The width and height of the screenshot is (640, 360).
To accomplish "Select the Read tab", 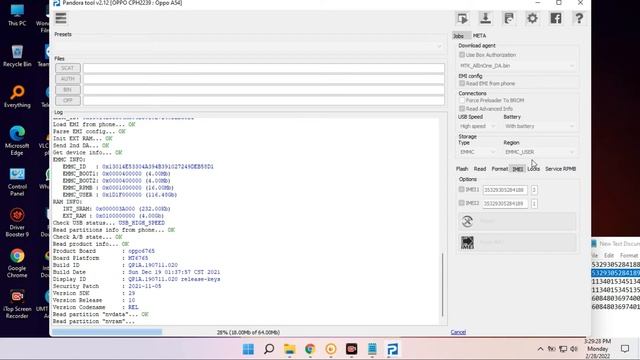I will (x=480, y=169).
